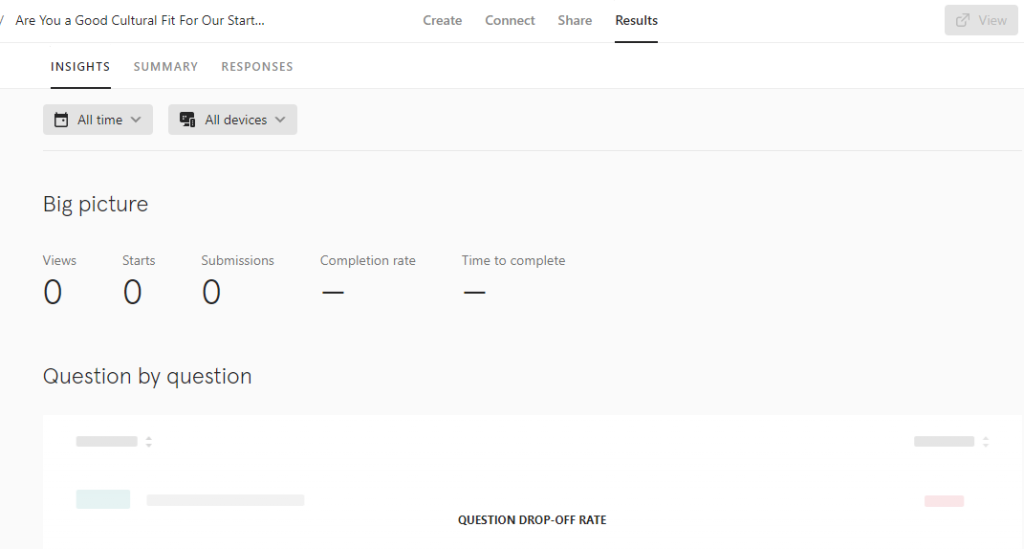Click the sort arrows on left column header
Viewport: 1024px width, 549px height.
pos(149,442)
